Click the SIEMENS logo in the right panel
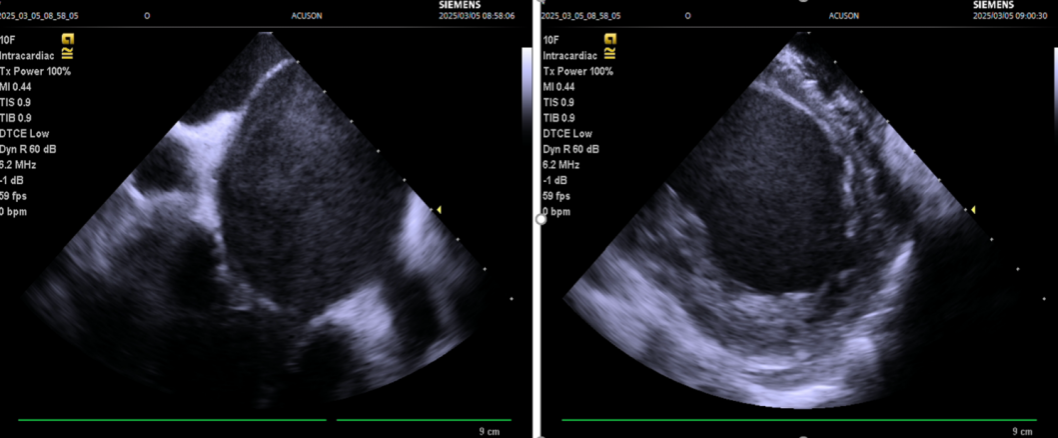This screenshot has height=438, width=1058. [x=995, y=5]
